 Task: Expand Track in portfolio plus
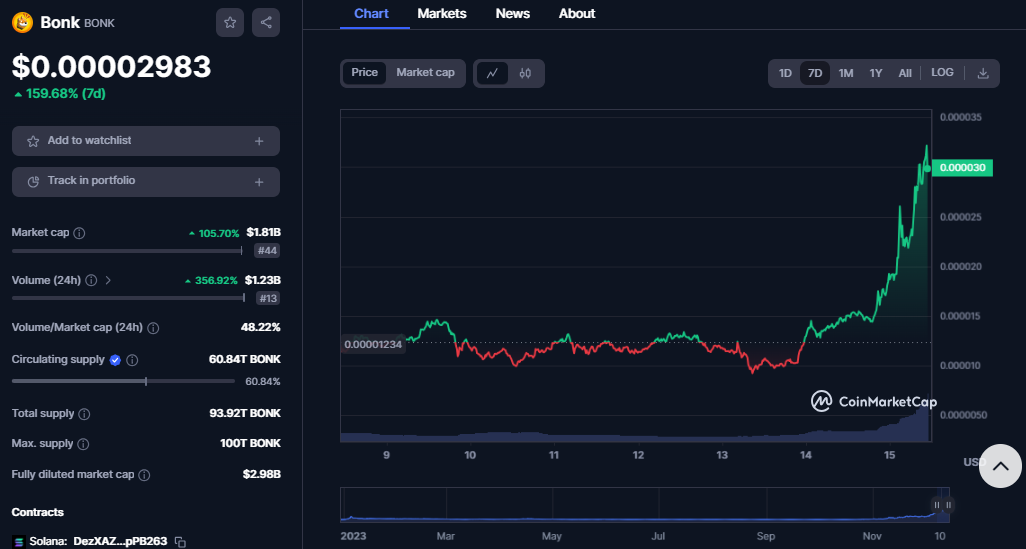(x=259, y=181)
